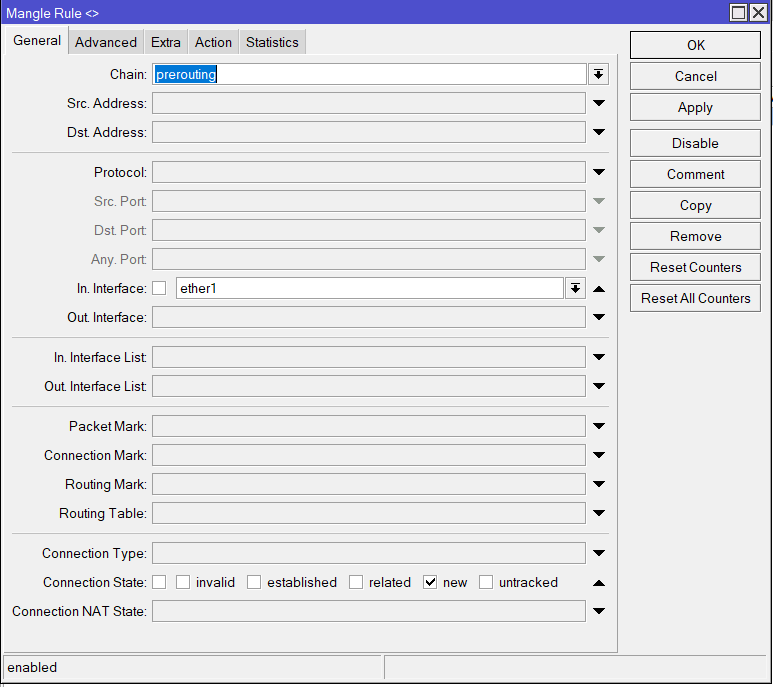Open the In. Interface dropdown list
The width and height of the screenshot is (773, 687).
click(575, 288)
